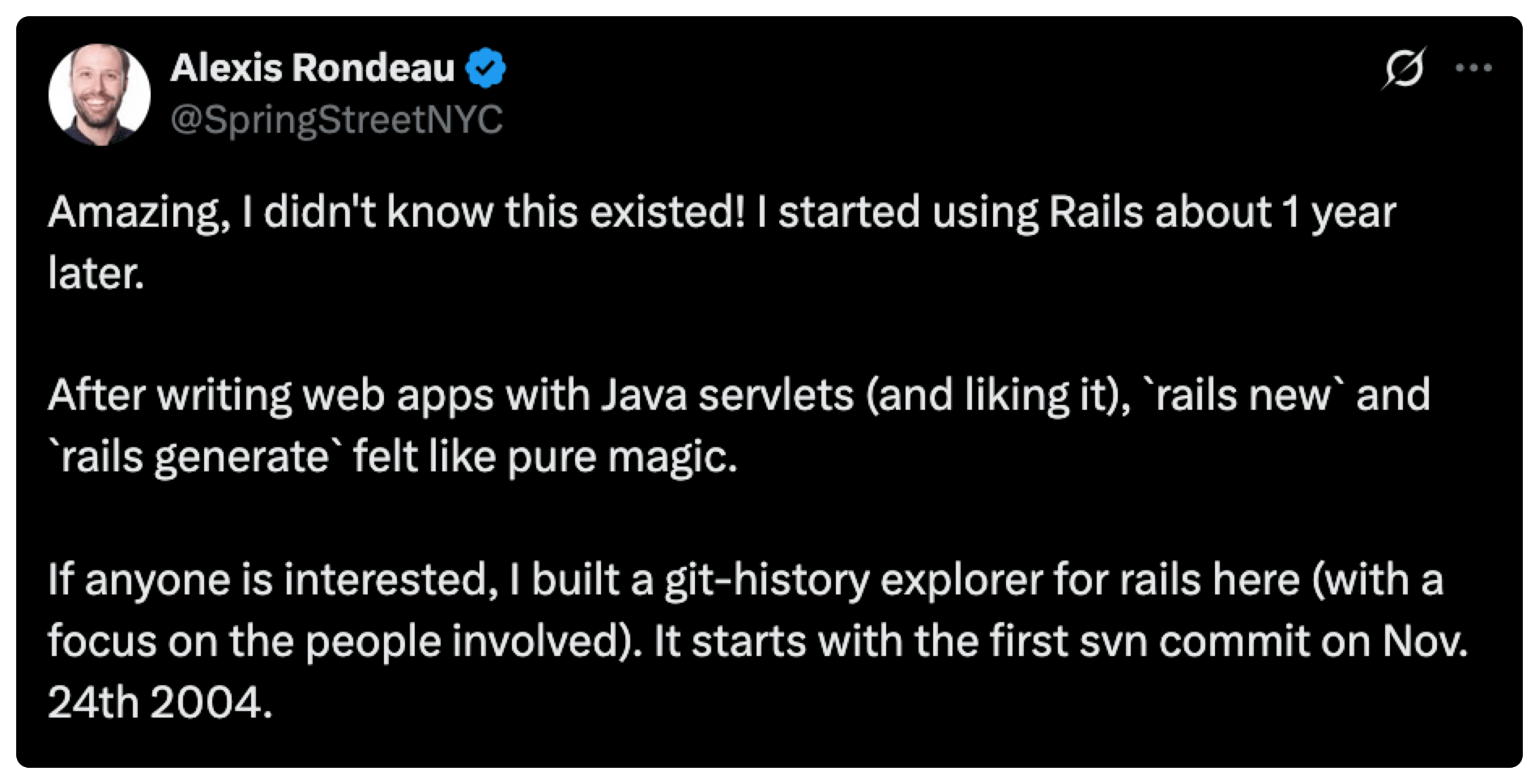Click "After writing web apps" text
The image size is (1539, 784).
(271, 396)
